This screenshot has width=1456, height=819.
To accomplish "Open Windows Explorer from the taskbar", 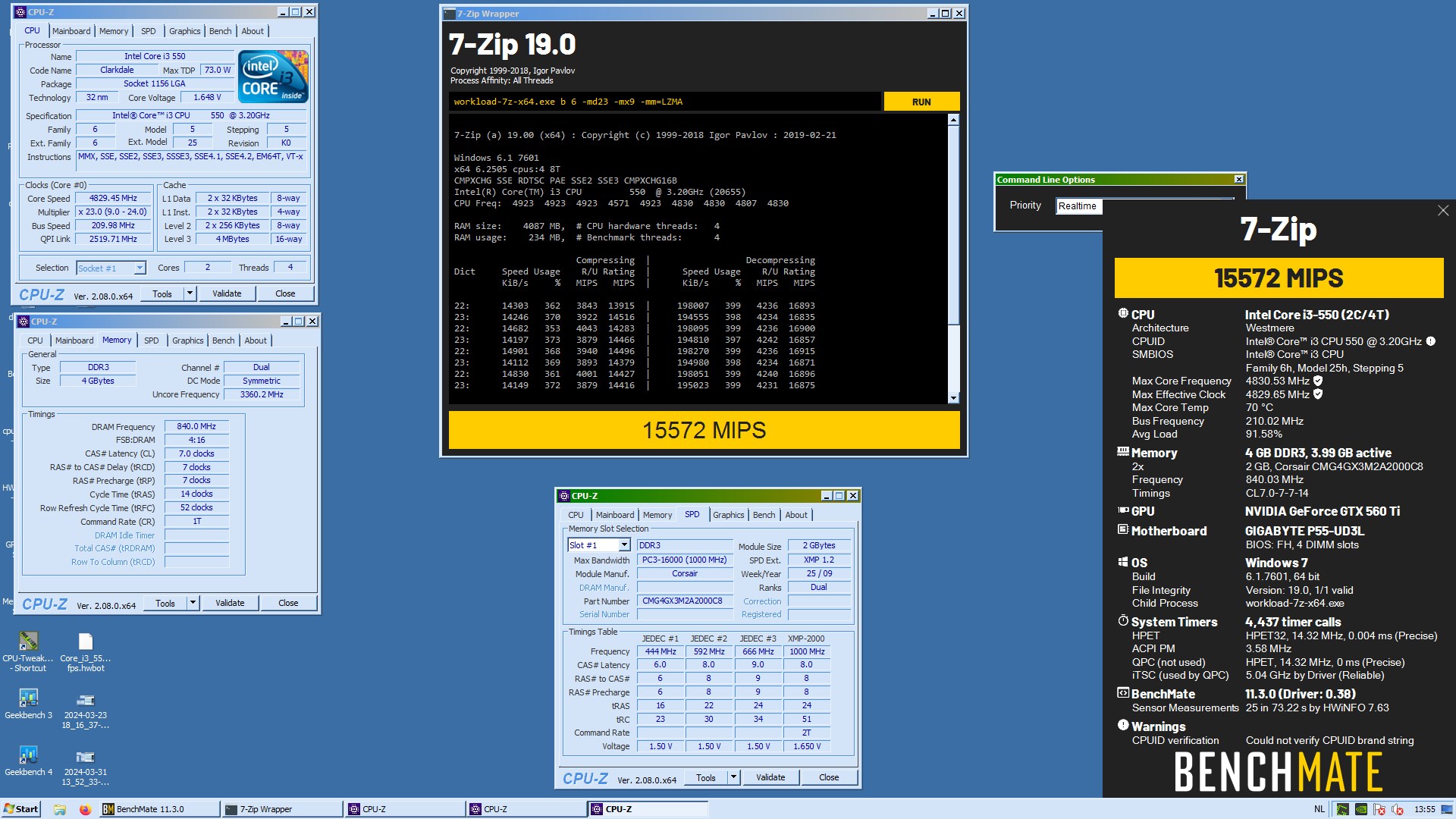I will (x=60, y=809).
